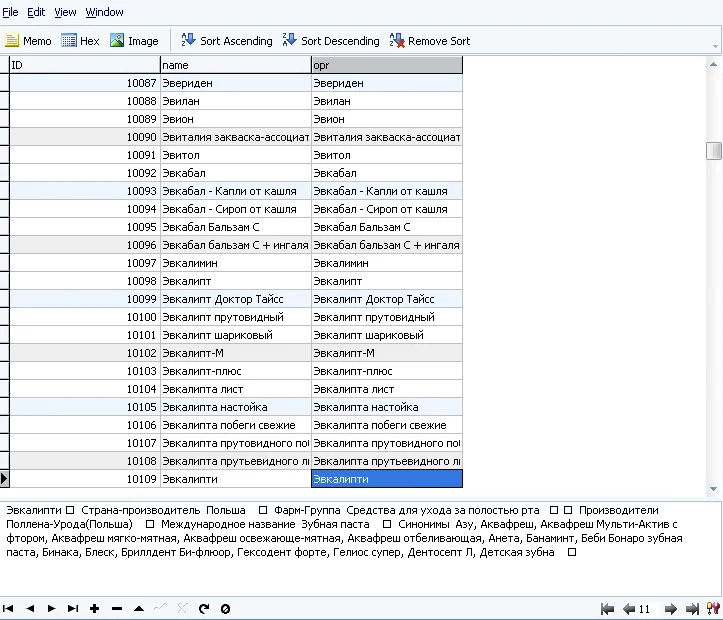Viewport: 723px width, 620px height.
Task: Jump to last record in navigator
Action: tap(72, 608)
